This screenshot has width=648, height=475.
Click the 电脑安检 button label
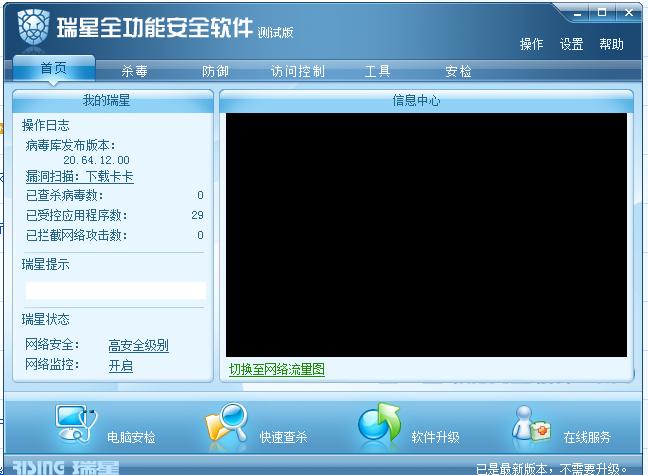(131, 437)
